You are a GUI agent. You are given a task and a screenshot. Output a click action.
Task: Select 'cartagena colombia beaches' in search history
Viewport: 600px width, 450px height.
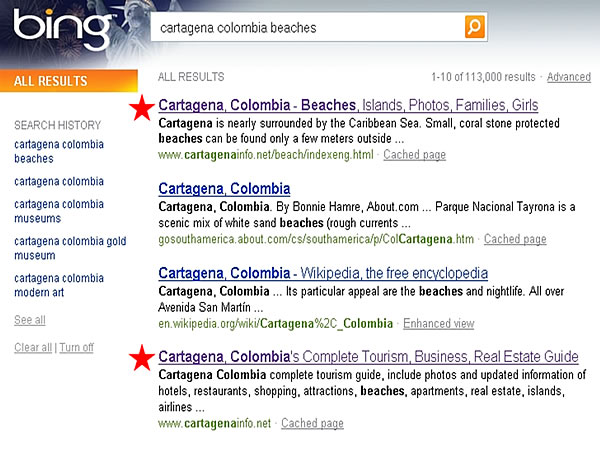click(48, 151)
